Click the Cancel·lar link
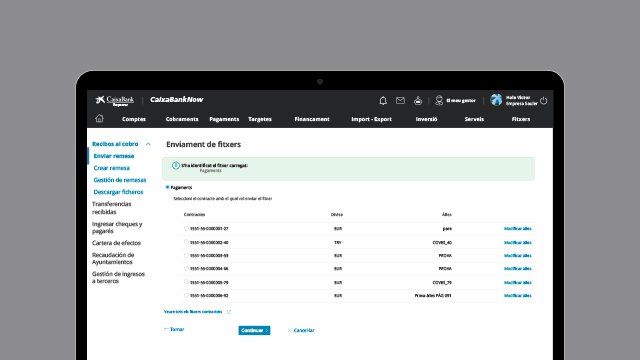This screenshot has height=360, width=640. pyautogui.click(x=301, y=331)
